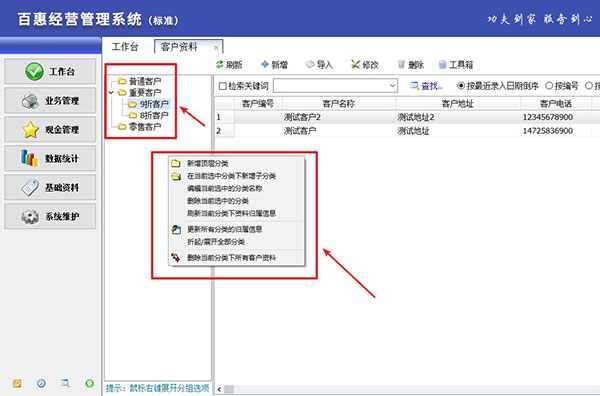Image resolution: width=600 pixels, height=396 pixels.
Task: Click the green back arrow icon at sidebar bottom
Action: point(90,383)
